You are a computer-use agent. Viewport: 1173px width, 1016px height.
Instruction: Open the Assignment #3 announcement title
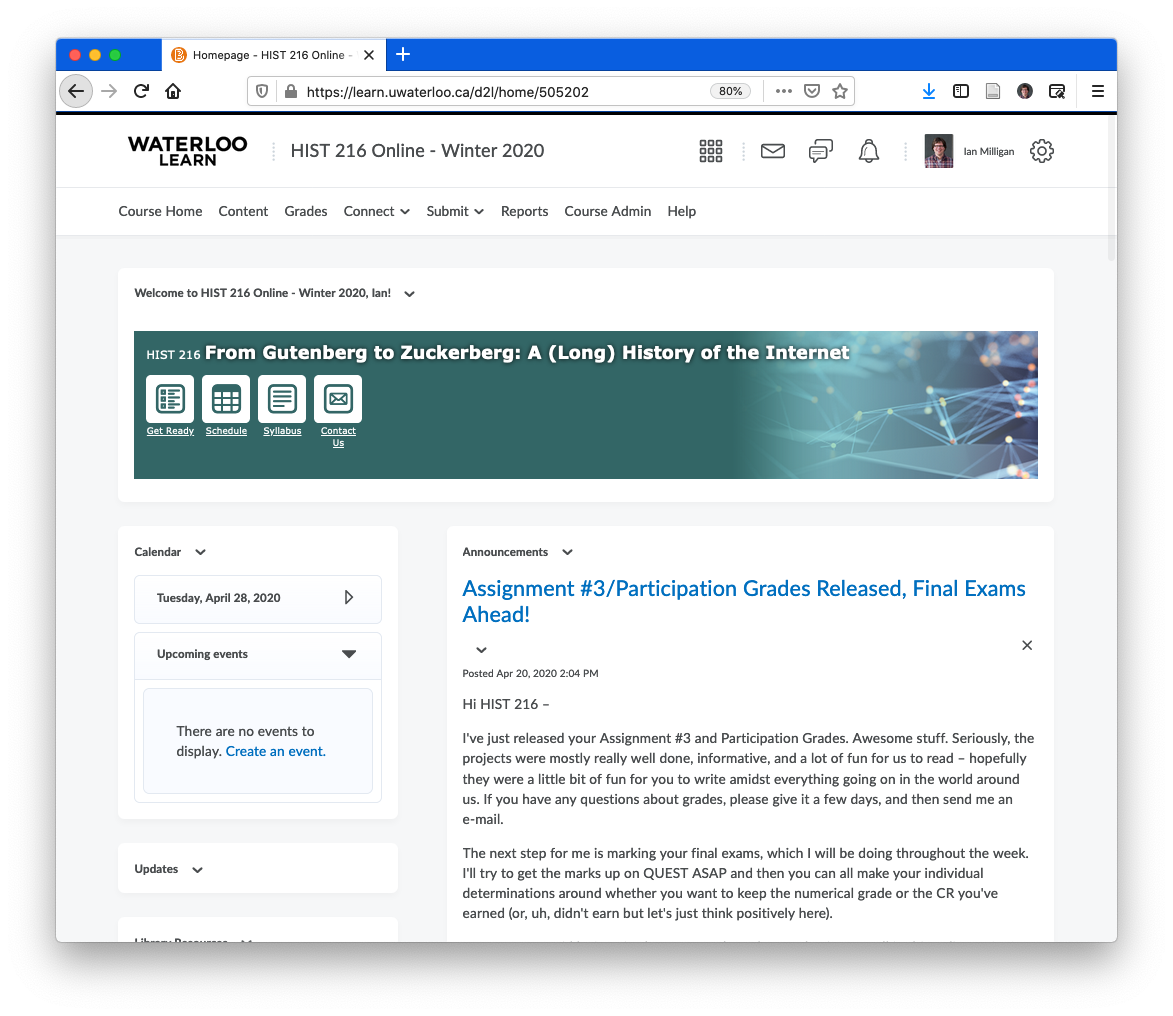point(744,602)
